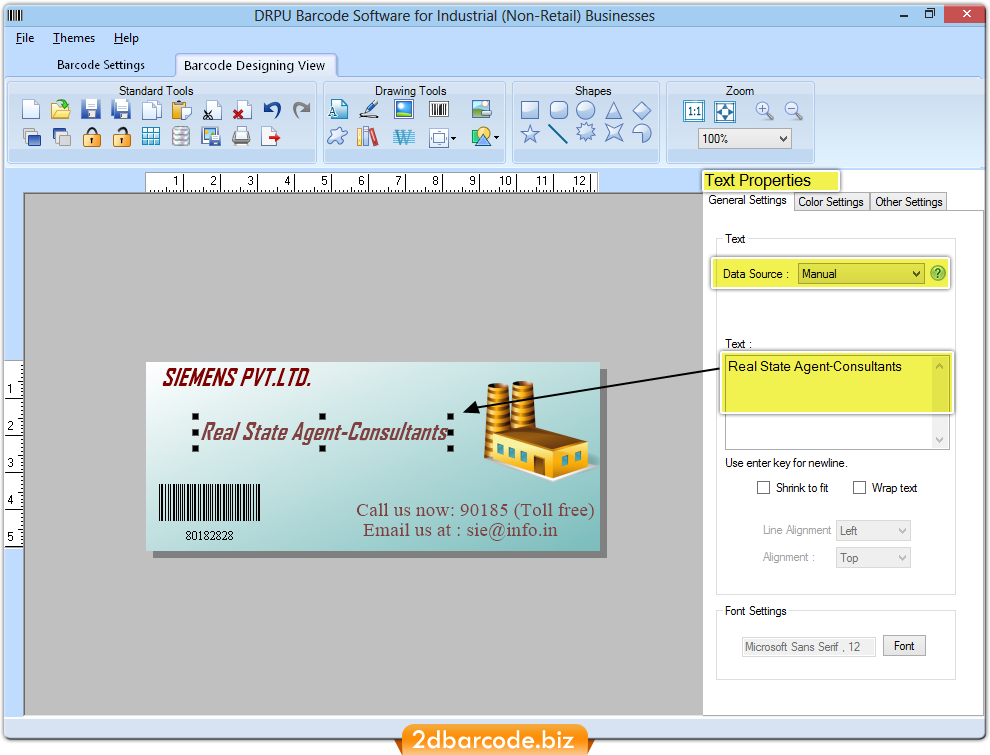Open an existing file with folder icon
Image resolution: width=990 pixels, height=755 pixels.
[61, 110]
